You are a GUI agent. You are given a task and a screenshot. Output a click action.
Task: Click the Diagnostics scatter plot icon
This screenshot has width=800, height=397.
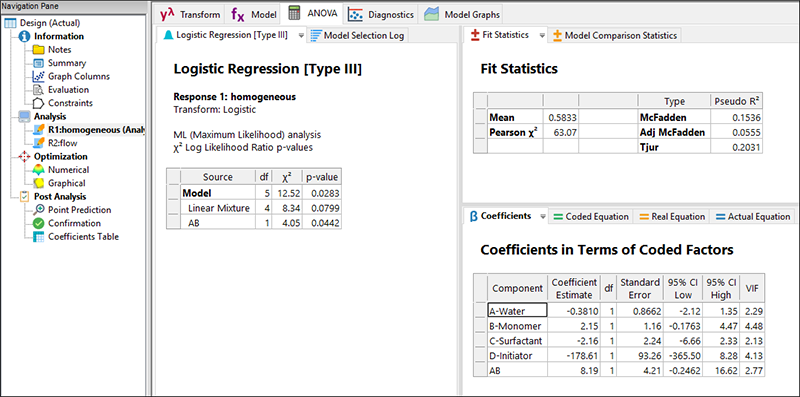click(355, 14)
